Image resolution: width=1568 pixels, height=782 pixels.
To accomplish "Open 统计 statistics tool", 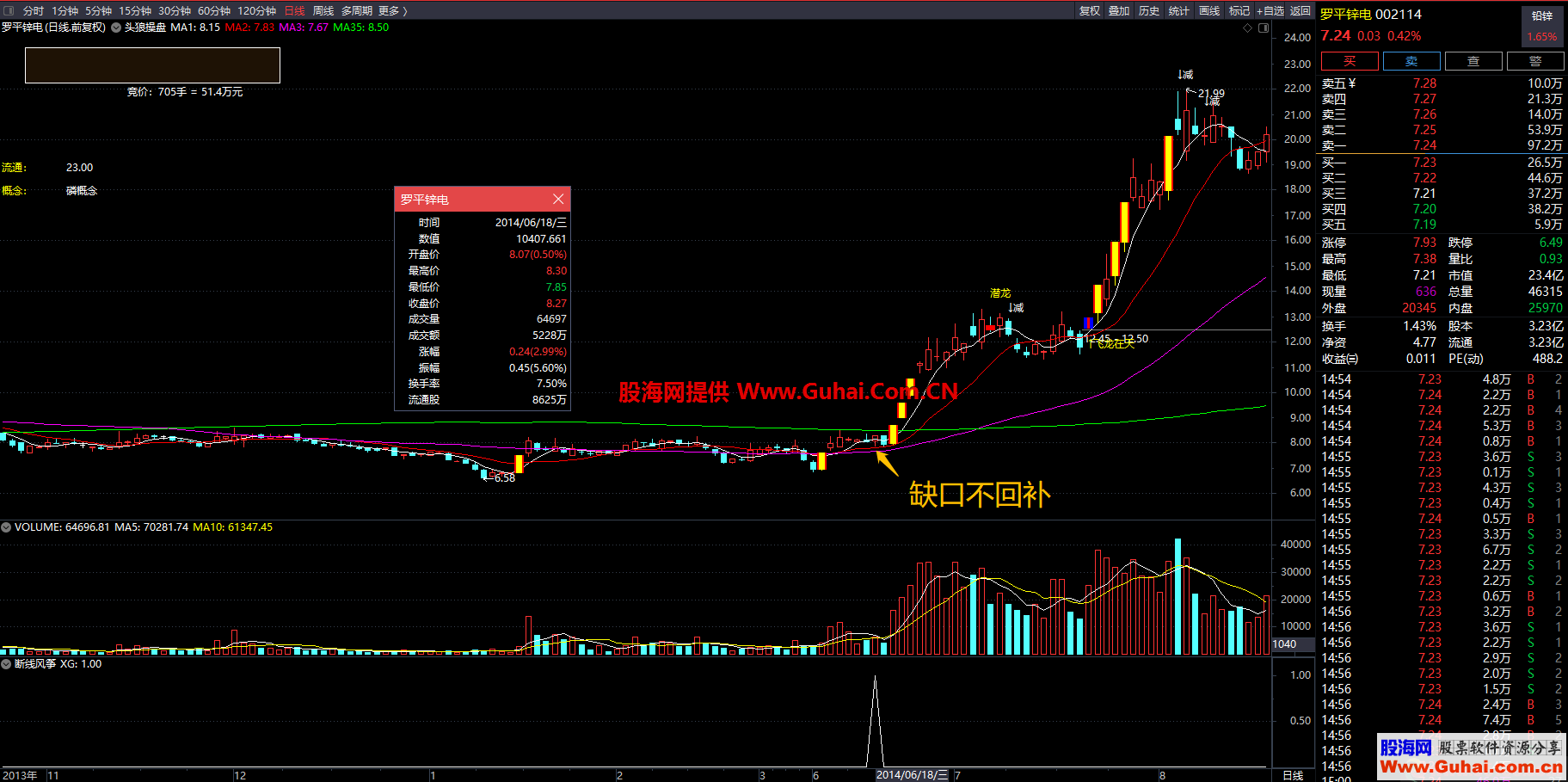I will 1179,11.
